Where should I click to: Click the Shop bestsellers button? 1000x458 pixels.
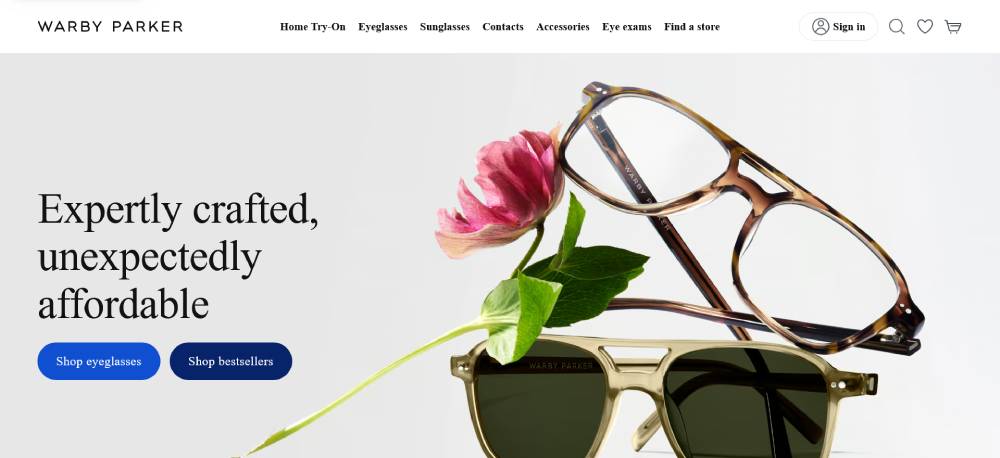tap(231, 361)
